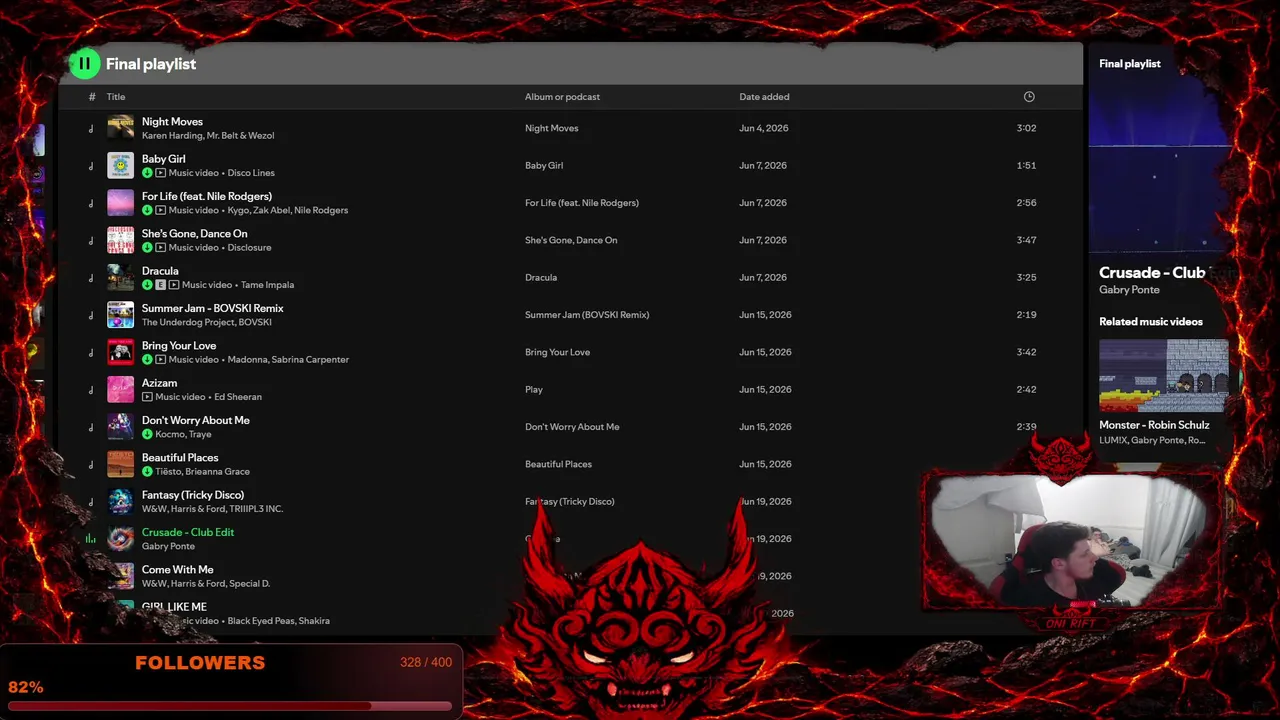Sort by the Album or podcast column
Viewport: 1280px width, 720px height.
coord(562,97)
